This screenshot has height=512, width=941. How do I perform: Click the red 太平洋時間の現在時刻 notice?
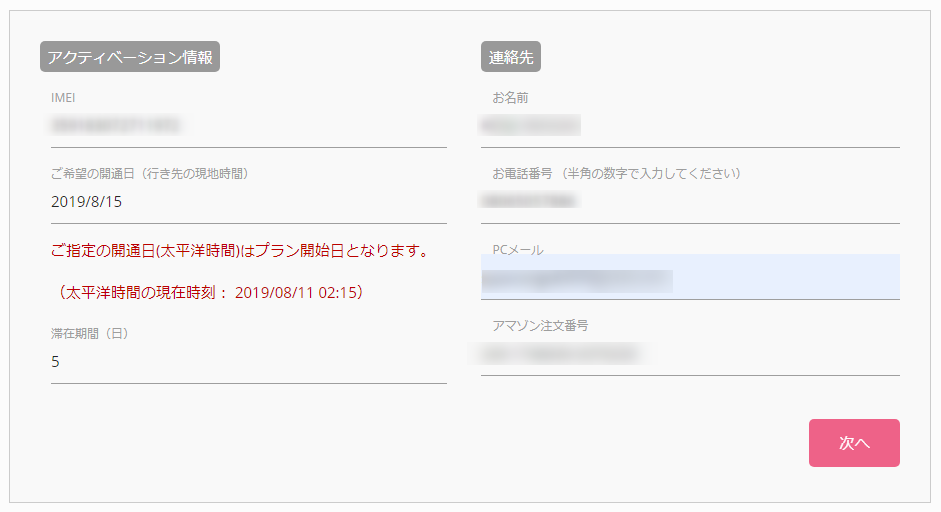point(209,293)
